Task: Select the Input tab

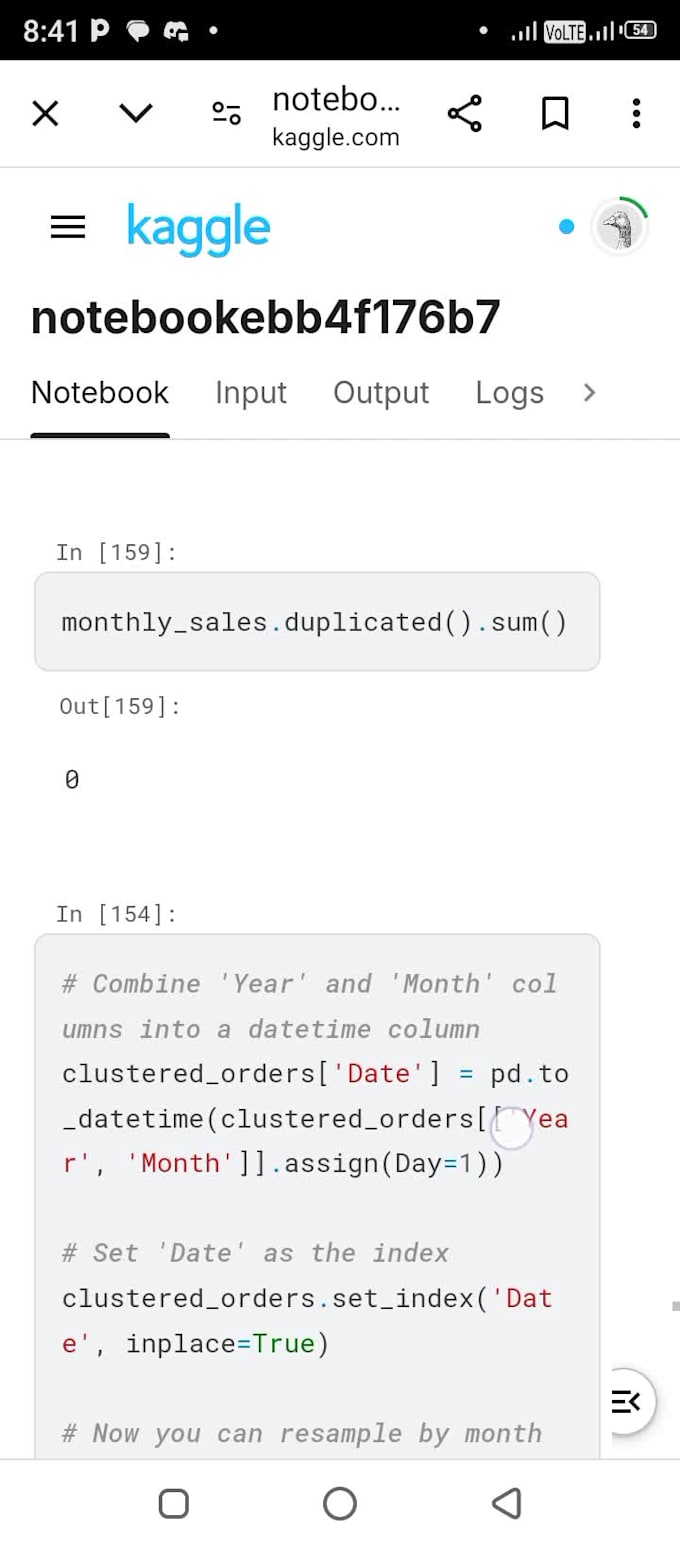Action: click(251, 393)
